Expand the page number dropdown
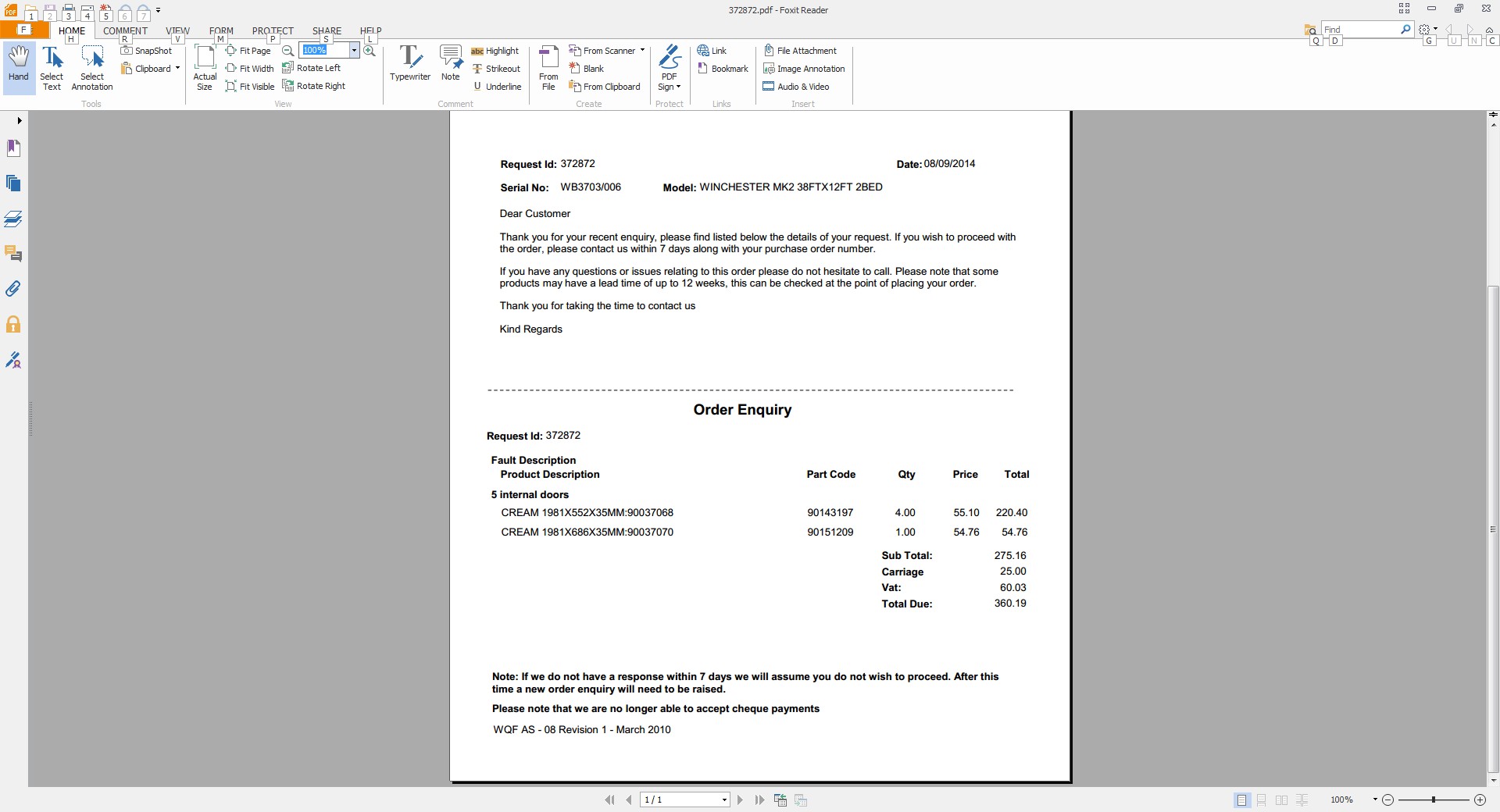 [x=724, y=800]
